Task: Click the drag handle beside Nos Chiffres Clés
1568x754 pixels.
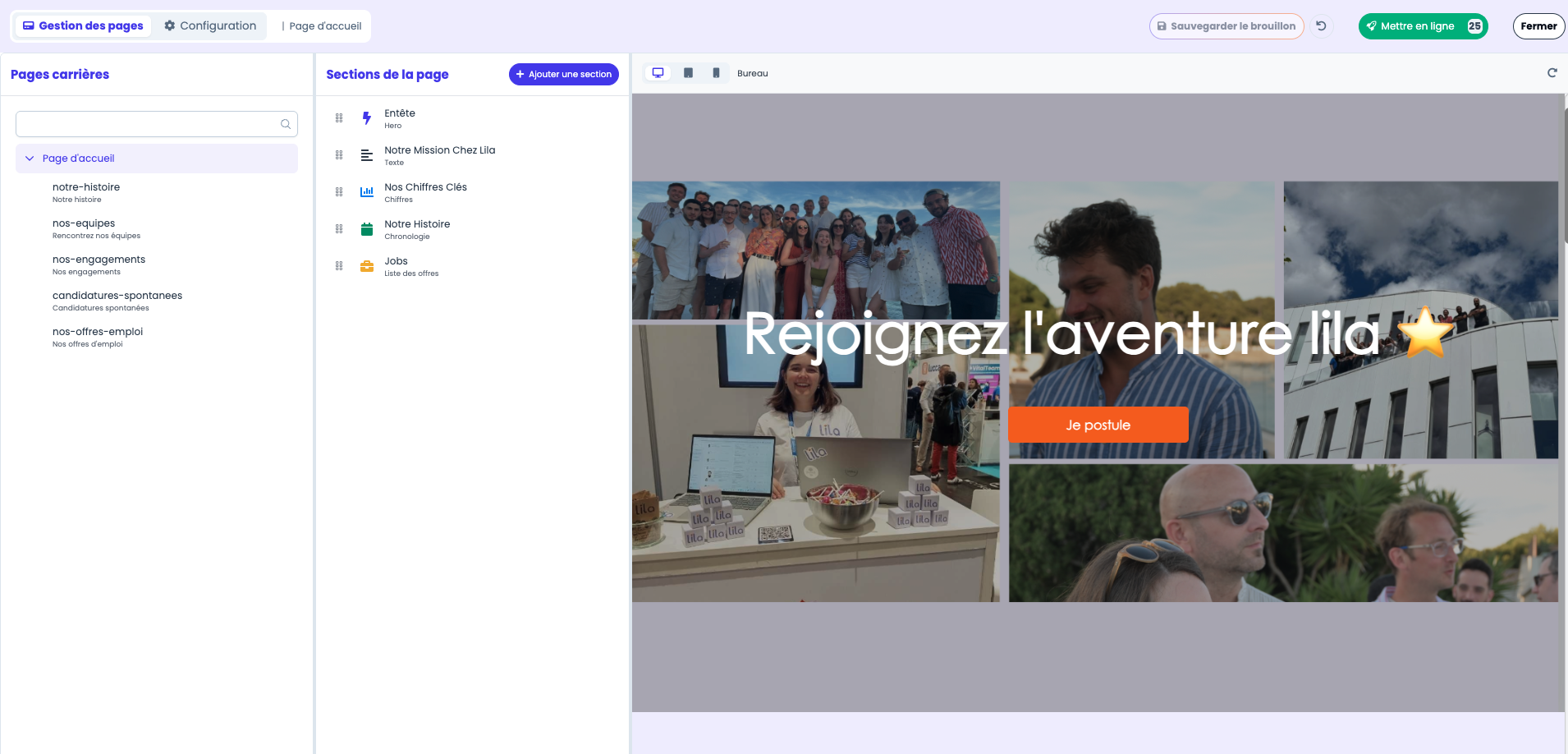Action: coord(339,192)
